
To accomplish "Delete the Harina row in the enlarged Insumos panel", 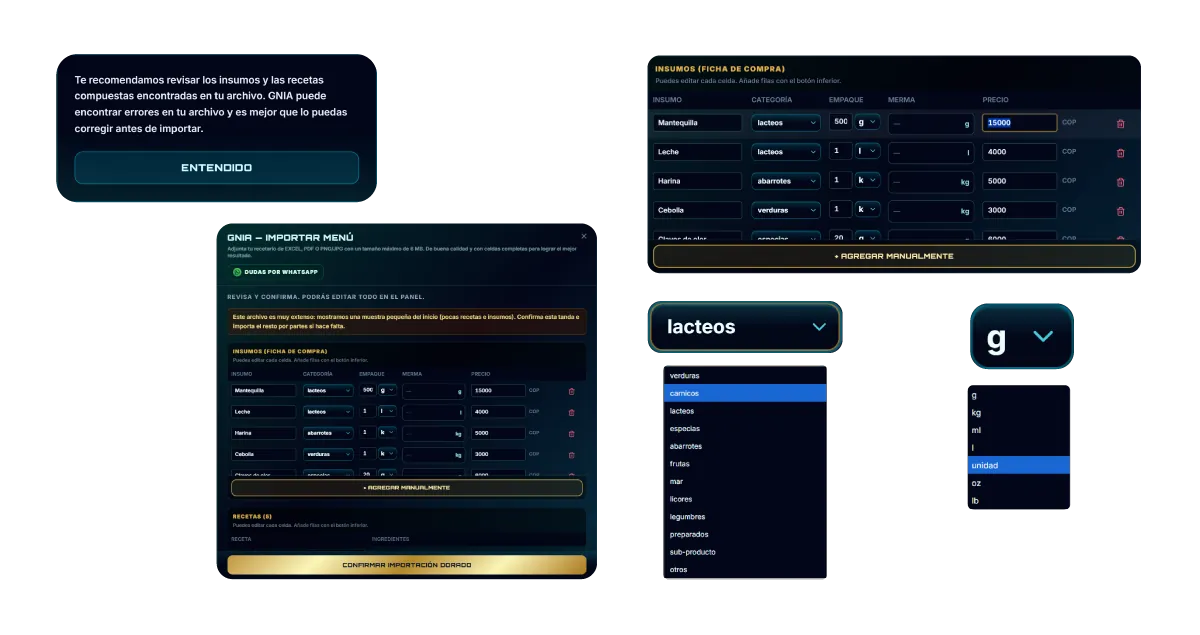I will coord(1120,182).
